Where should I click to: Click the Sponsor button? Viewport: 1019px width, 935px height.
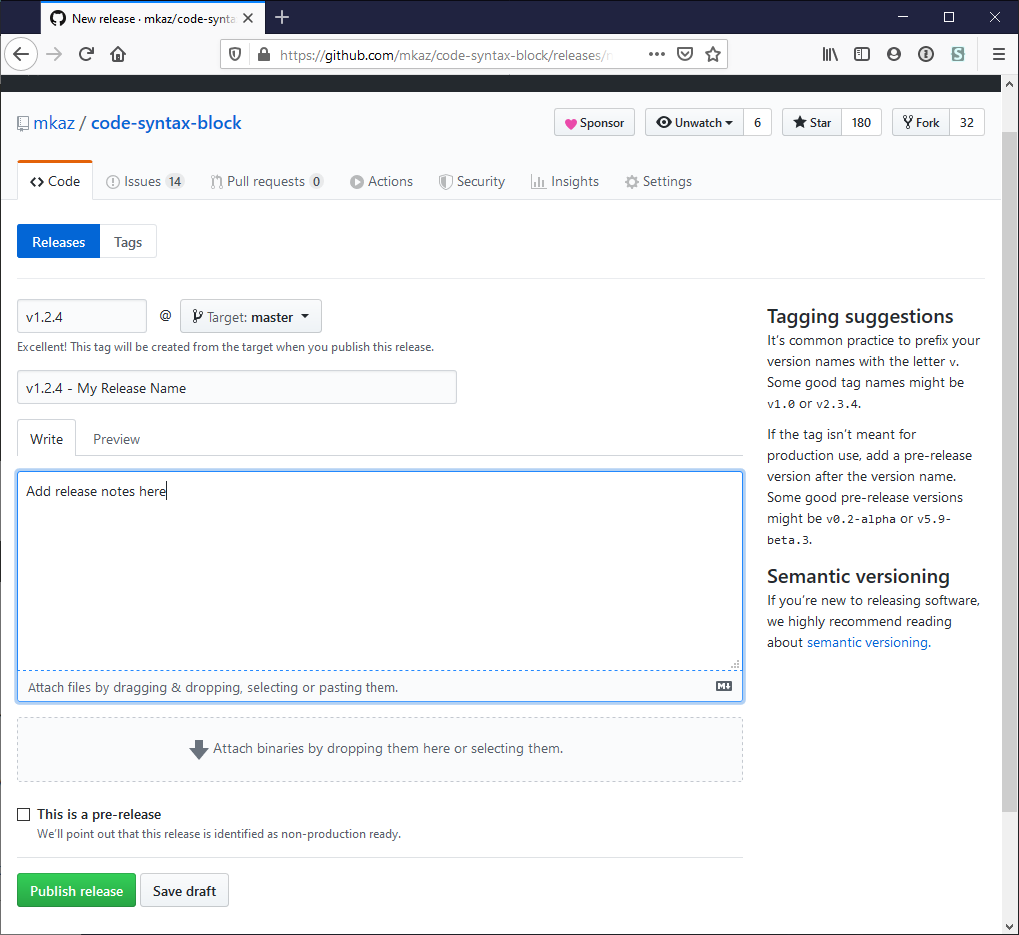(x=595, y=122)
